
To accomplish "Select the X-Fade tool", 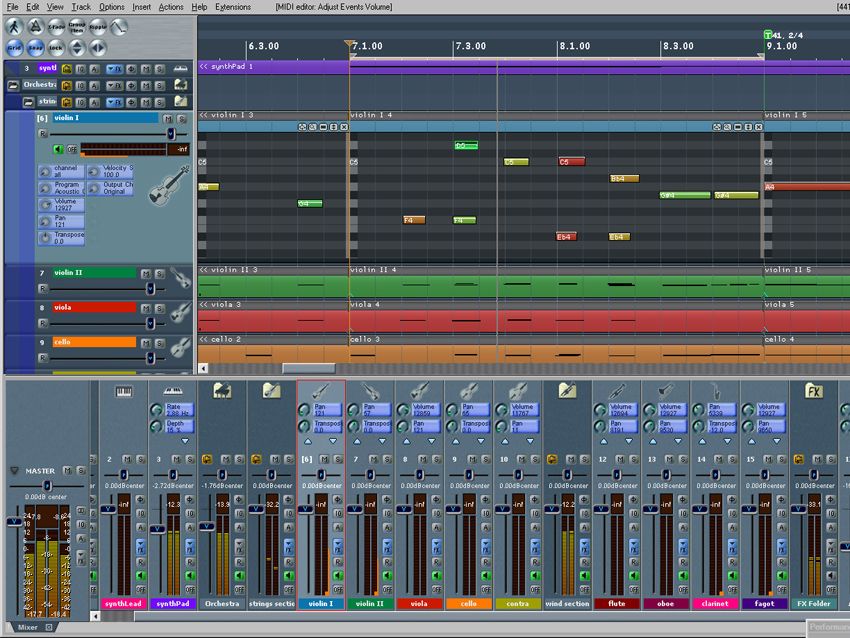I will 55,26.
